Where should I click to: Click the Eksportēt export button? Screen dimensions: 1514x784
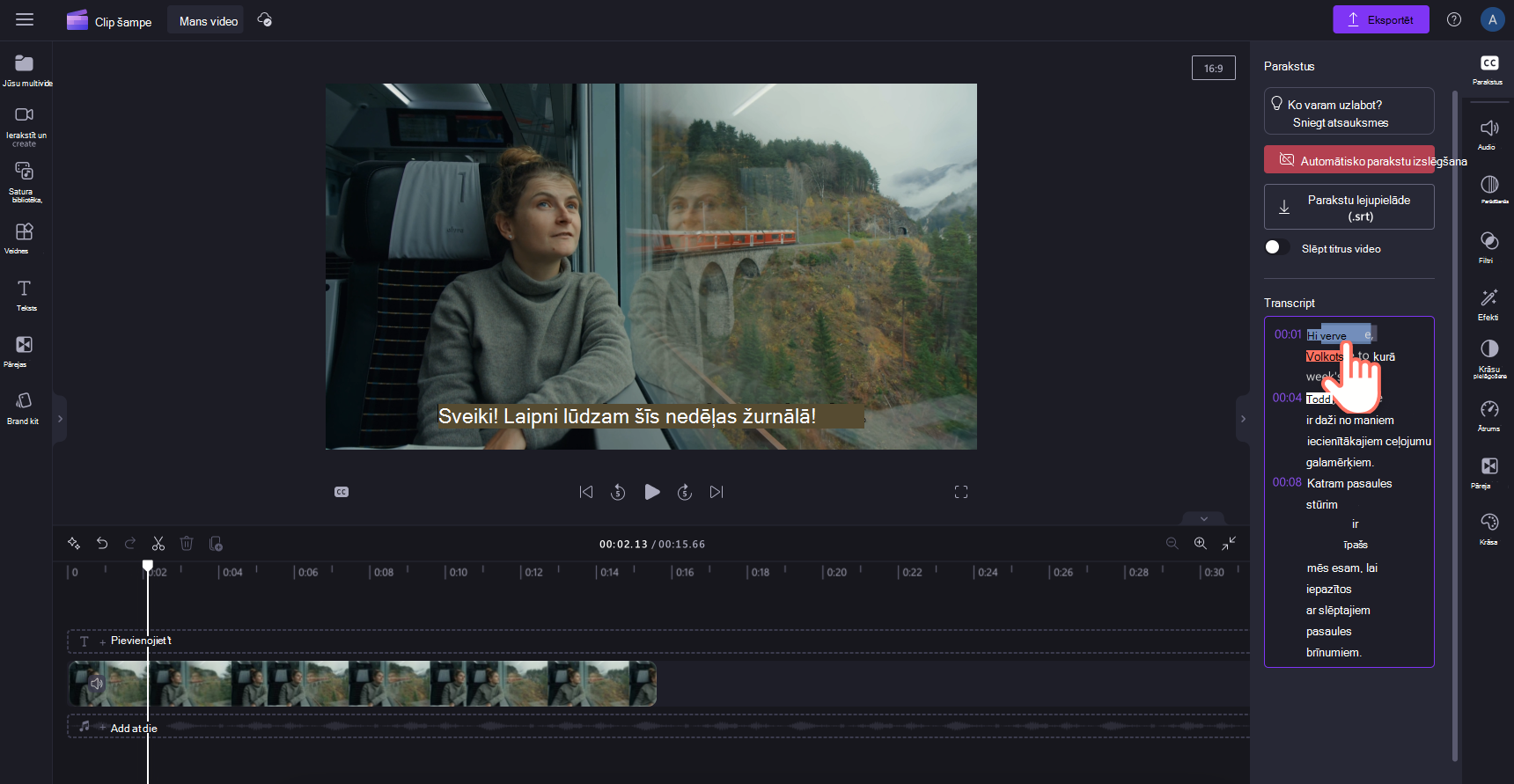pos(1381,19)
